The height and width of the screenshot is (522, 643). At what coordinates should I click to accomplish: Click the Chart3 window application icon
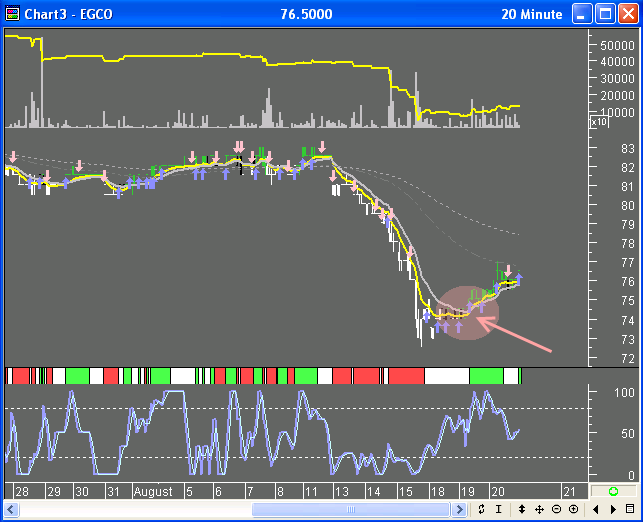point(12,14)
